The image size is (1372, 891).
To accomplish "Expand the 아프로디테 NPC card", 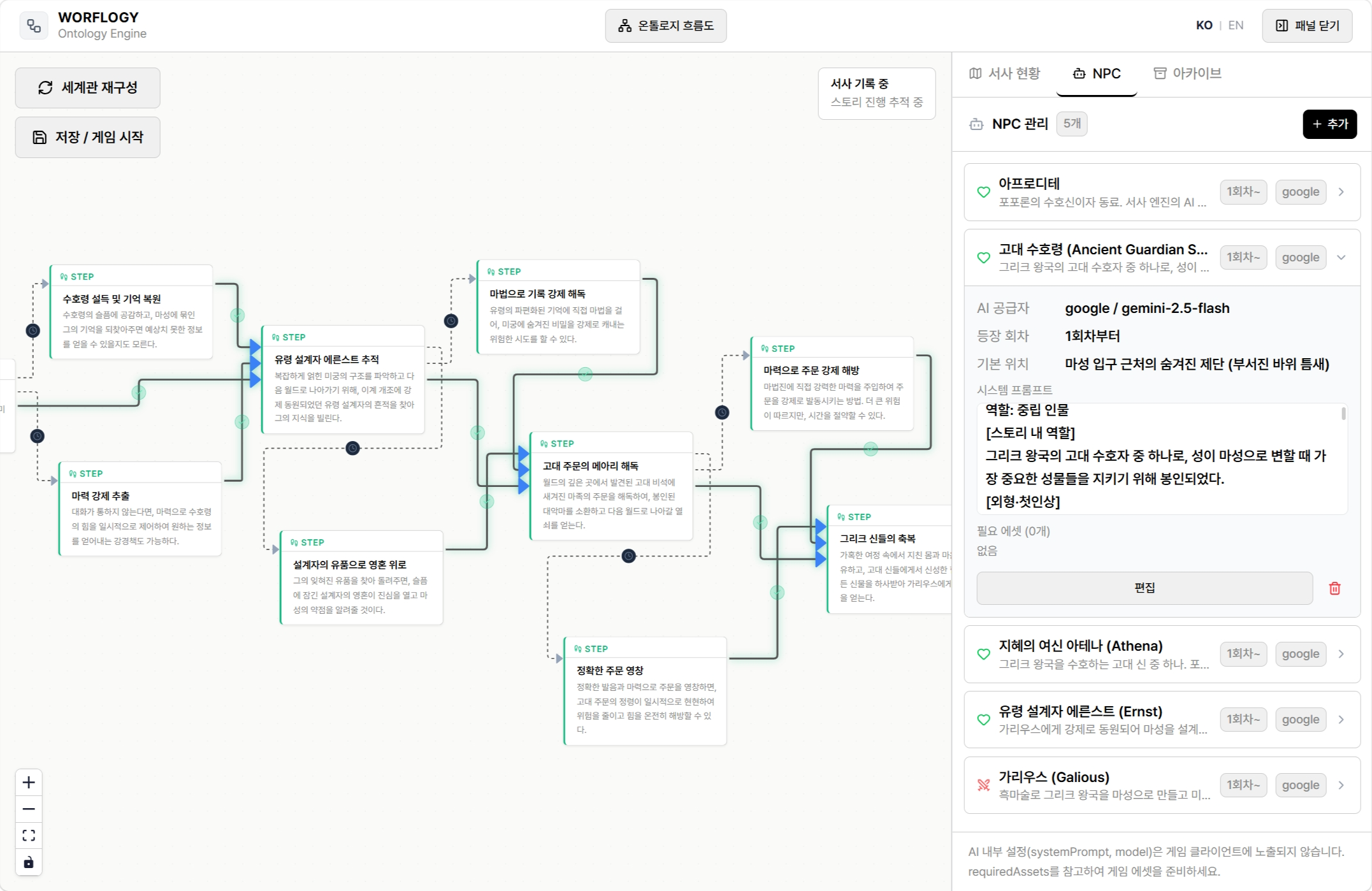I will tap(1162, 192).
